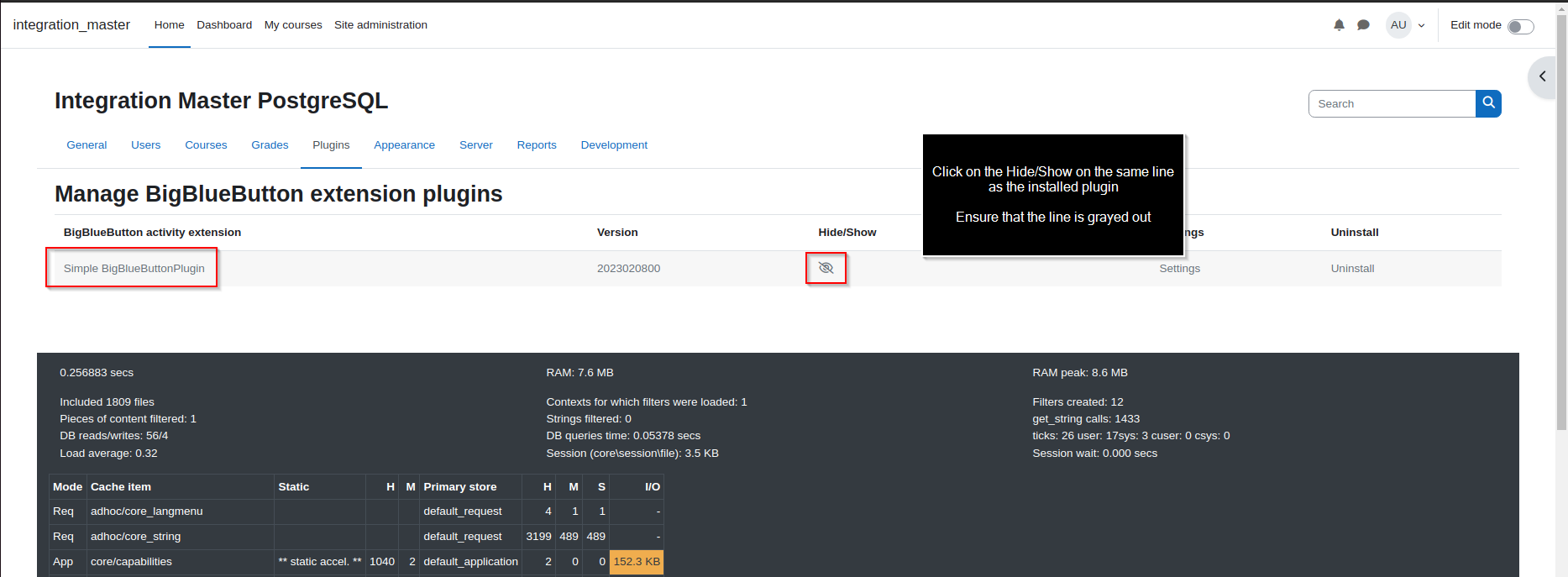Click the Version column header
This screenshot has width=1568, height=577.
pos(616,233)
